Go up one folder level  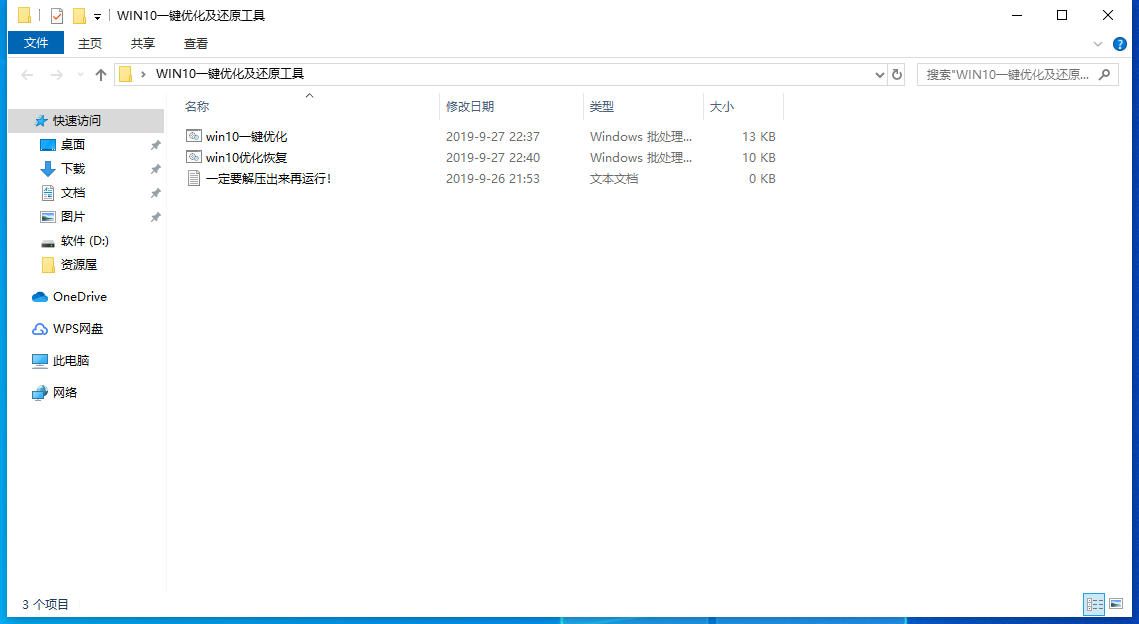click(x=101, y=75)
